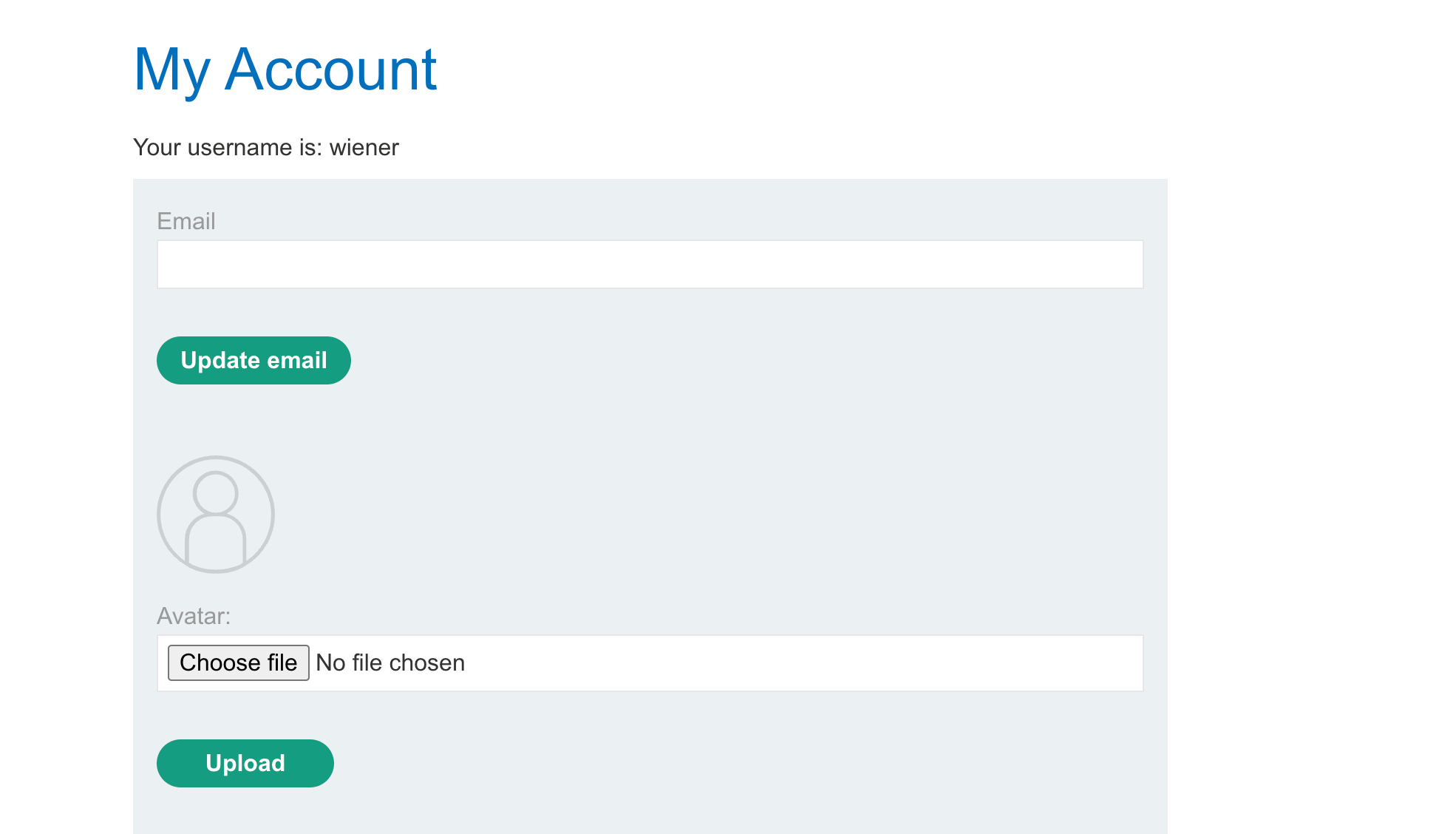Click the 'Your username is: wiener' text
Image resolution: width=1456 pixels, height=834 pixels.
[266, 148]
